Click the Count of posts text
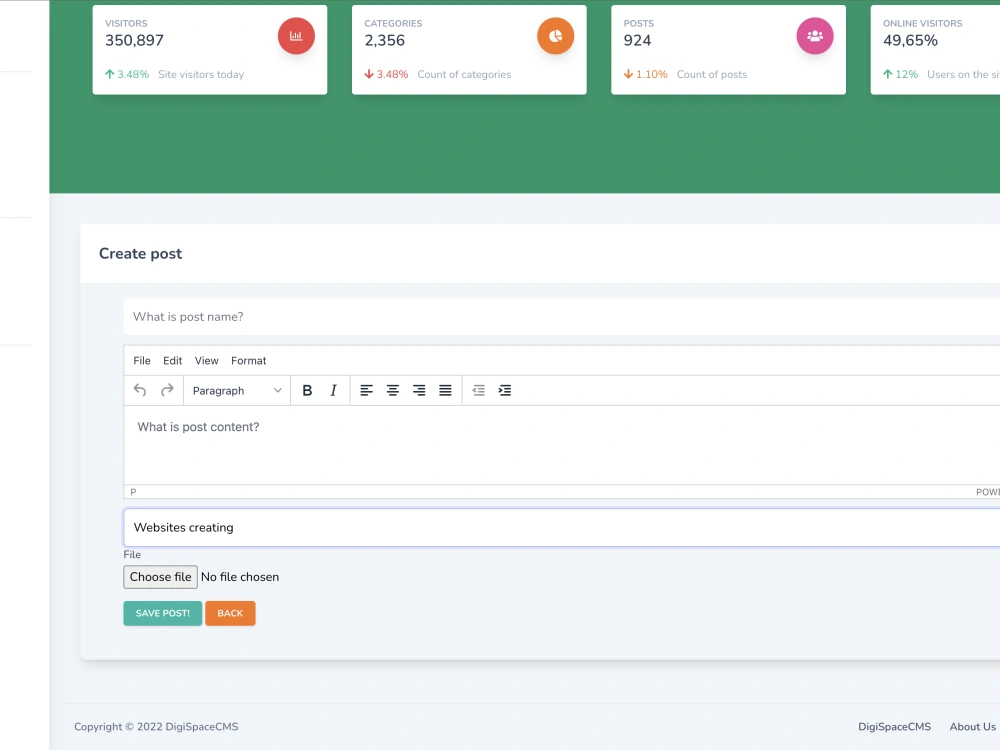The image size is (1000, 750). coord(712,74)
